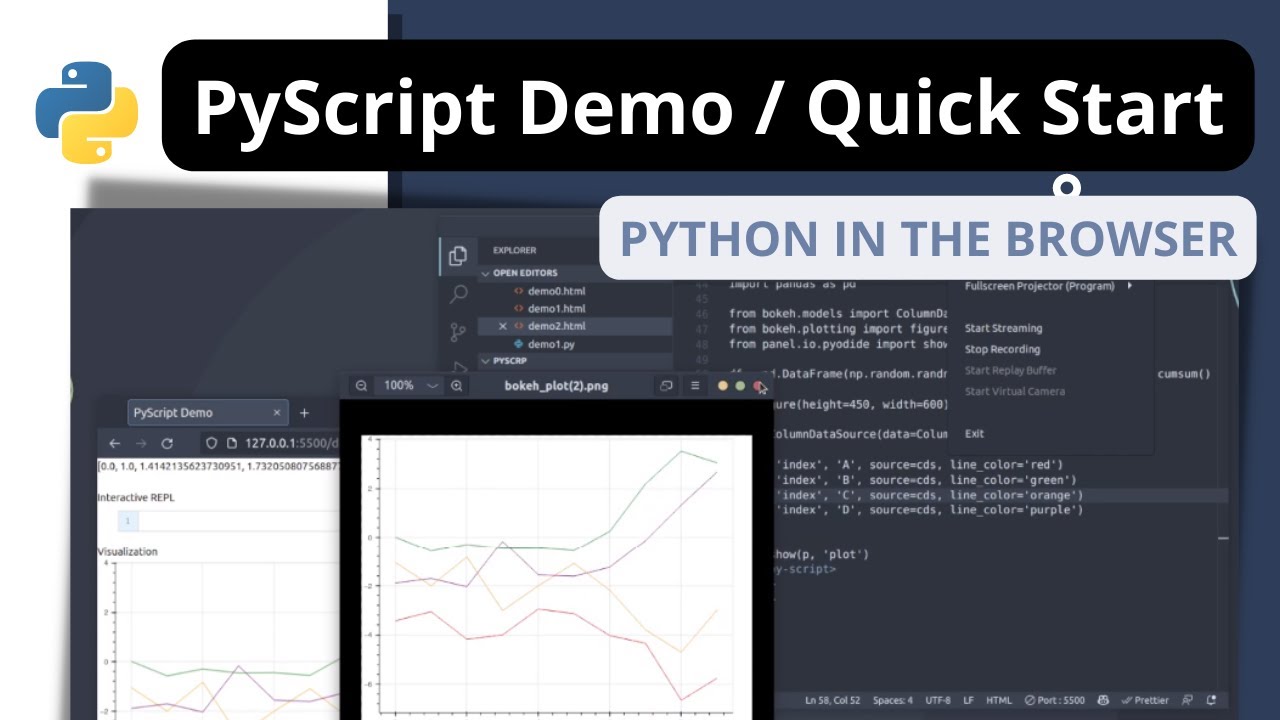Click the page info icon in address bar
This screenshot has height=720, width=1280.
coord(231,443)
